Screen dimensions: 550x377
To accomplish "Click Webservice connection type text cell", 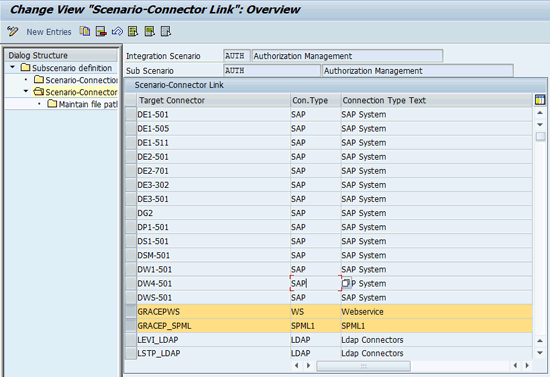I will tap(436, 311).
